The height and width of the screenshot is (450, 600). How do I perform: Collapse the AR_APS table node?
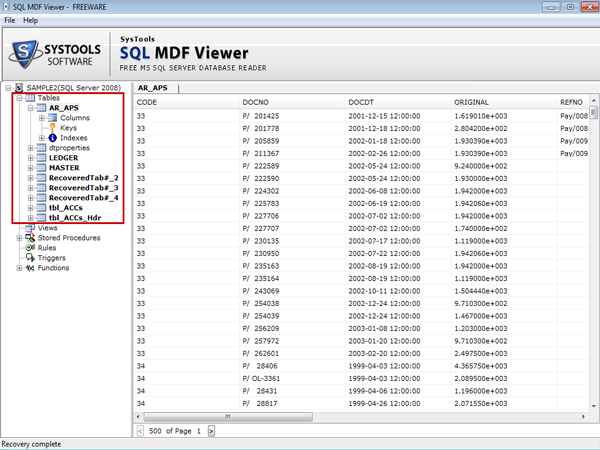click(x=30, y=108)
